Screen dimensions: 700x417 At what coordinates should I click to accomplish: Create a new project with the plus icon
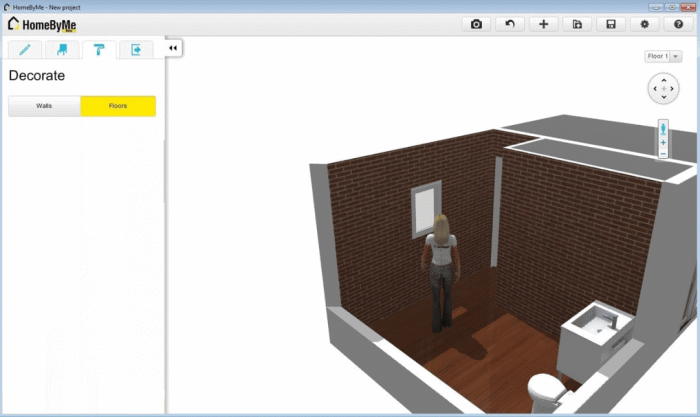point(543,24)
